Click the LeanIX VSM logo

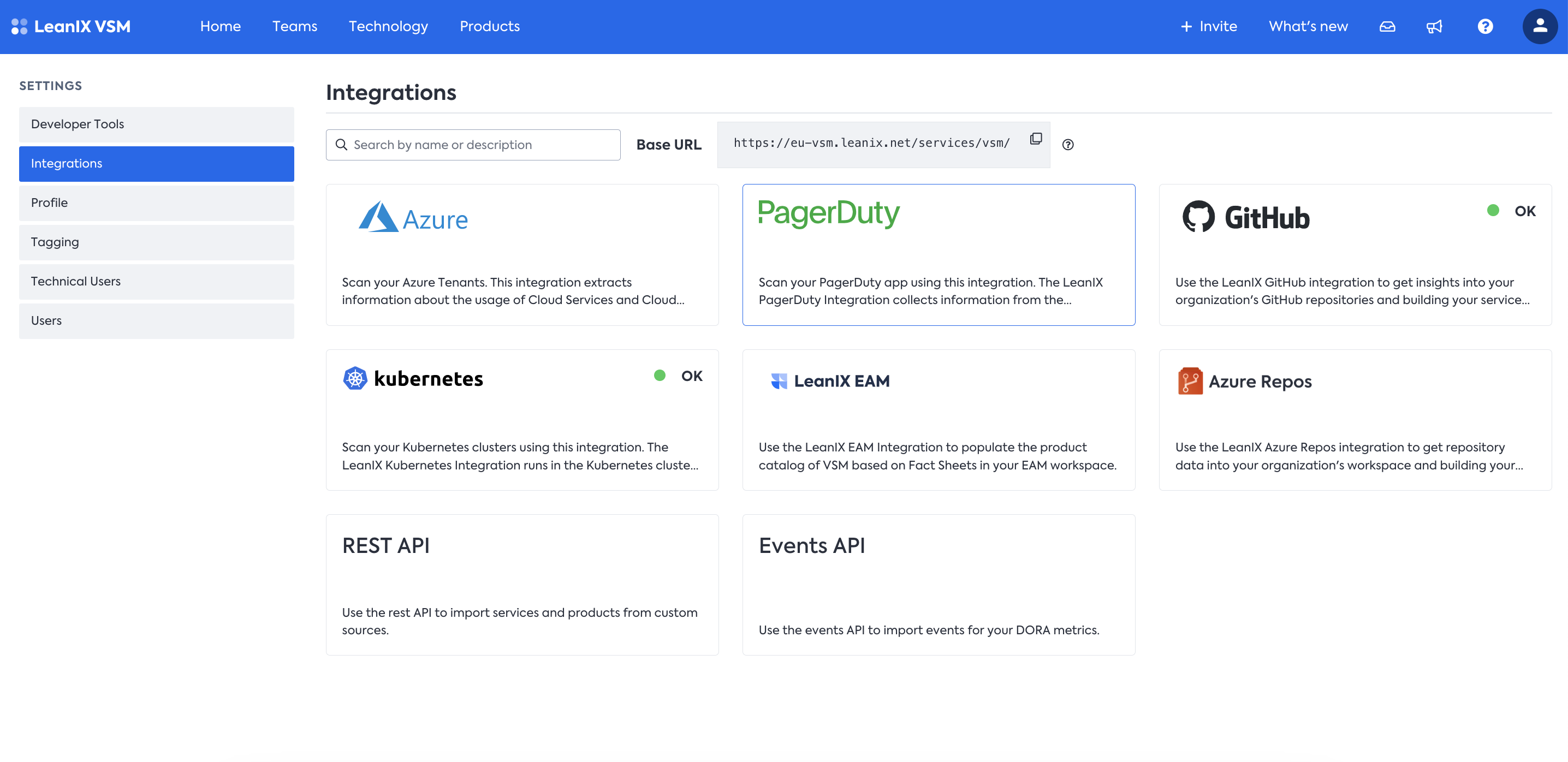71,27
